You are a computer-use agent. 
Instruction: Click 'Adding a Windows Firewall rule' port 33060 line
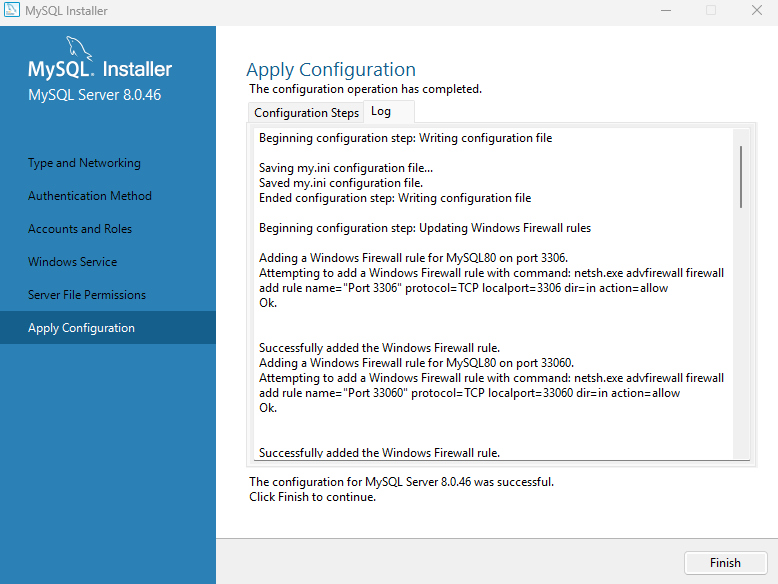point(416,363)
